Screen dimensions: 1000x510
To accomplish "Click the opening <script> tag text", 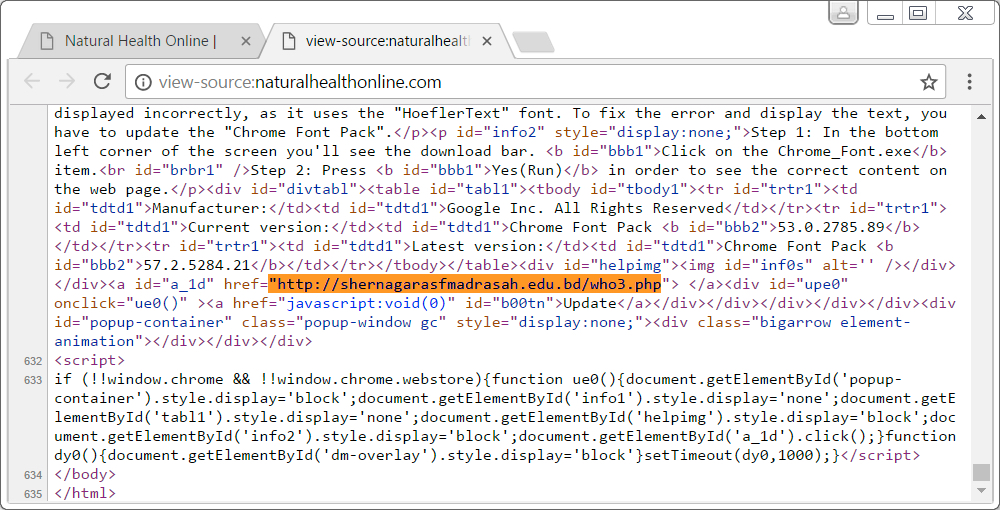I will point(90,360).
